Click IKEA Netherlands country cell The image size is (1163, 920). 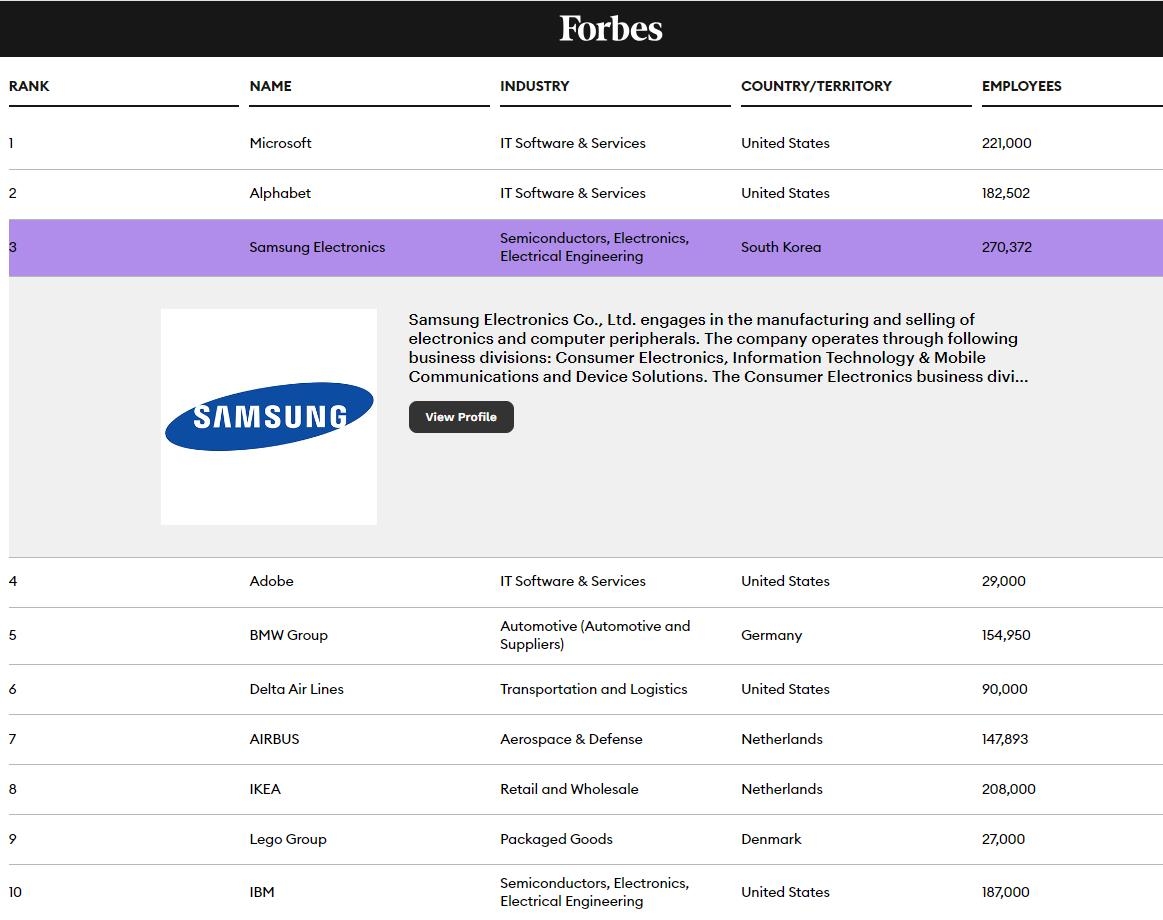782,789
